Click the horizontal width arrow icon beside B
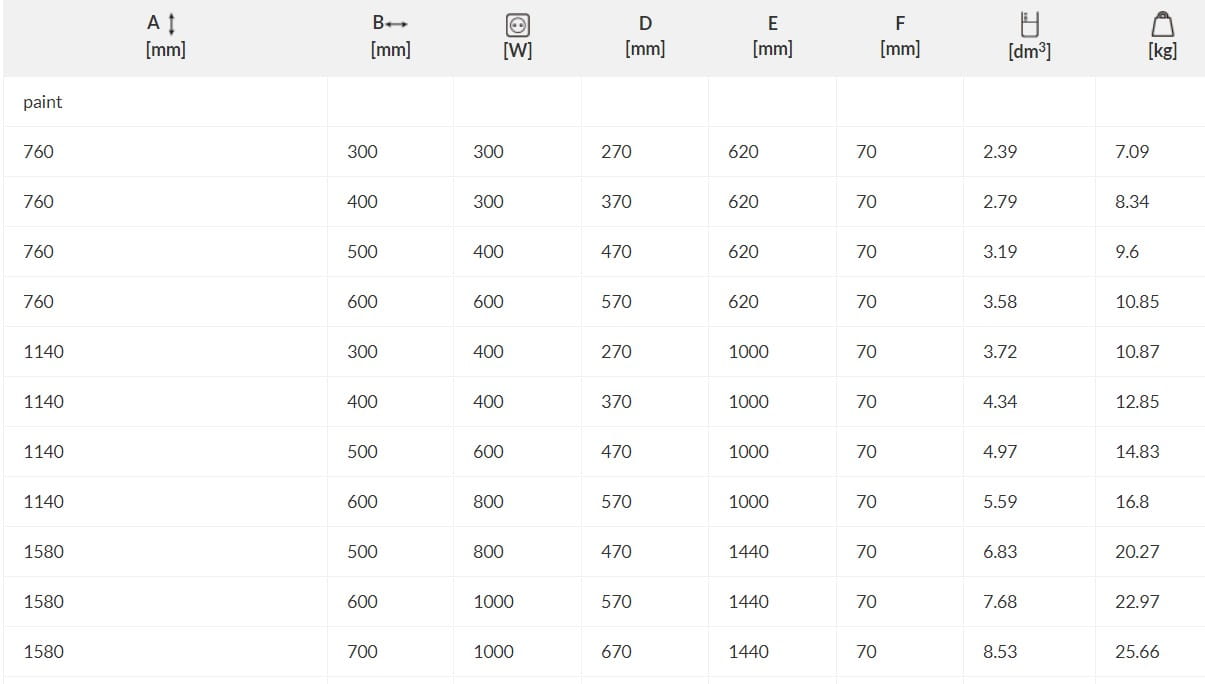Viewport: 1205px width, 684px height. [398, 24]
